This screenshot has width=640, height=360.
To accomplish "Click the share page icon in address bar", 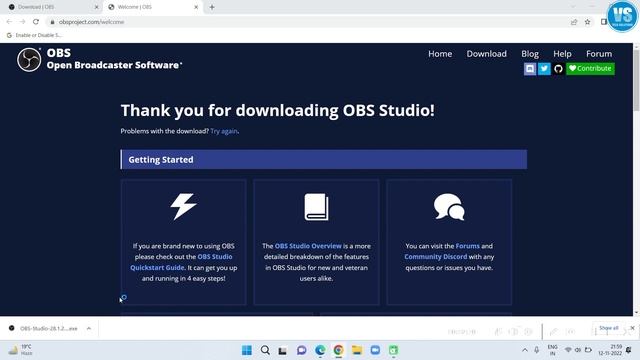I will (x=574, y=22).
